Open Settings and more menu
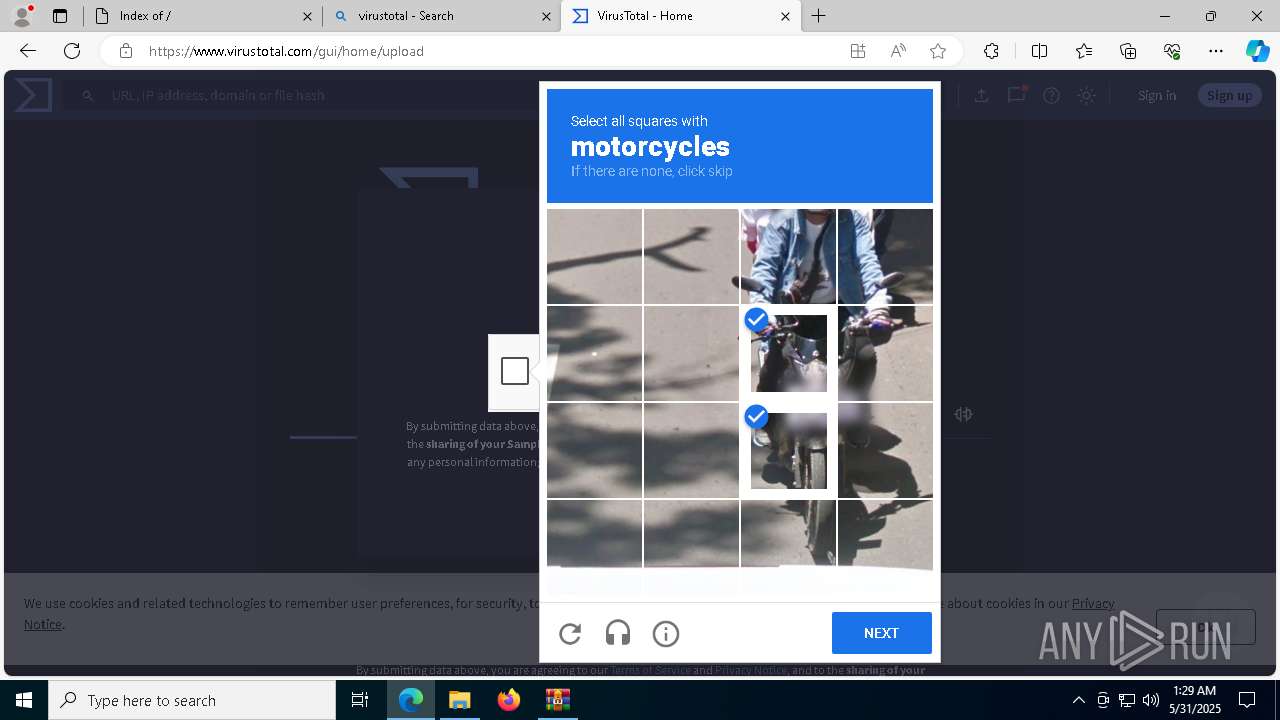The height and width of the screenshot is (720, 1280). (1216, 51)
